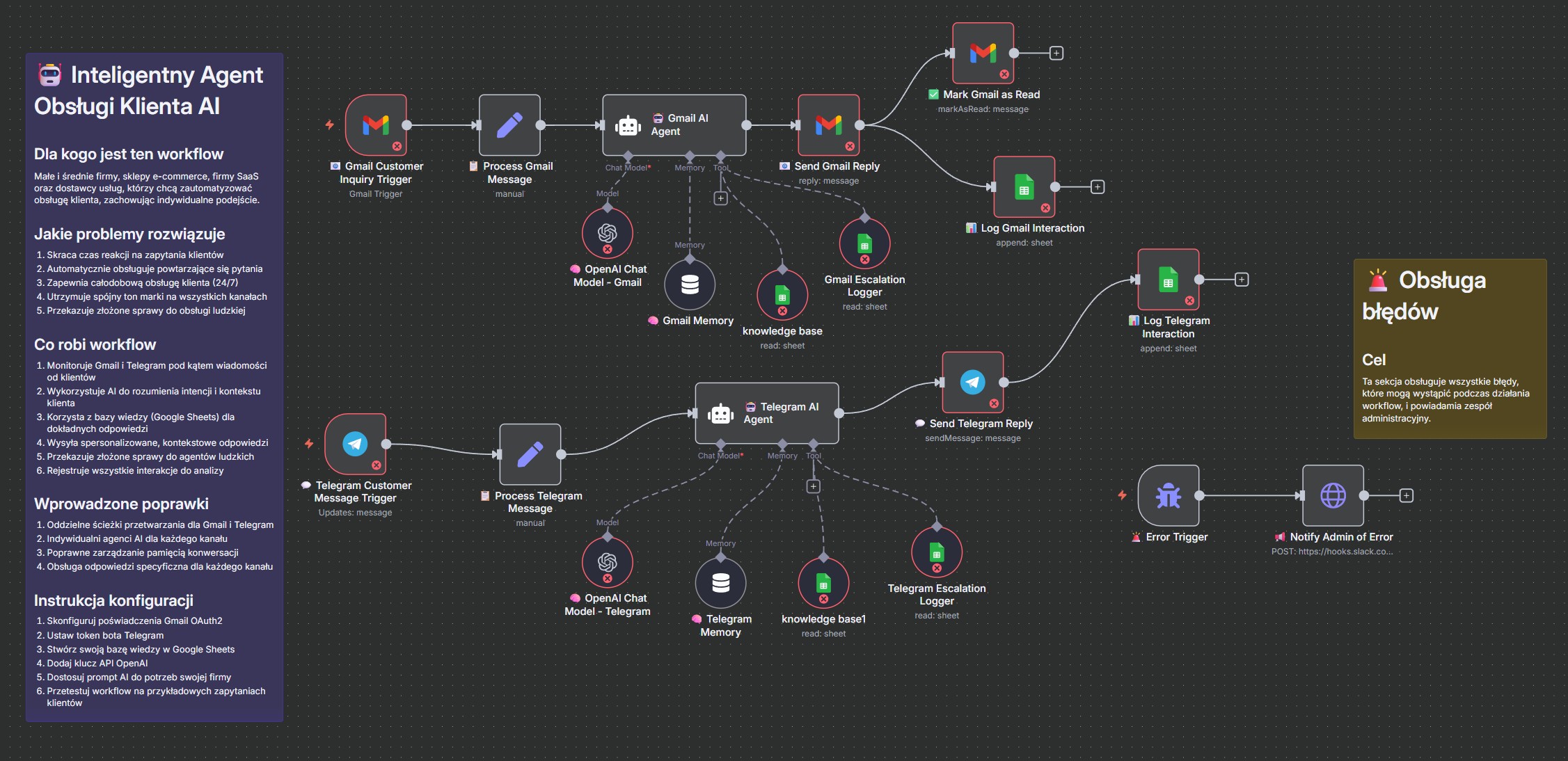Select the Obsługa błędów sticky note
The height and width of the screenshot is (761, 1568).
tap(1450, 349)
